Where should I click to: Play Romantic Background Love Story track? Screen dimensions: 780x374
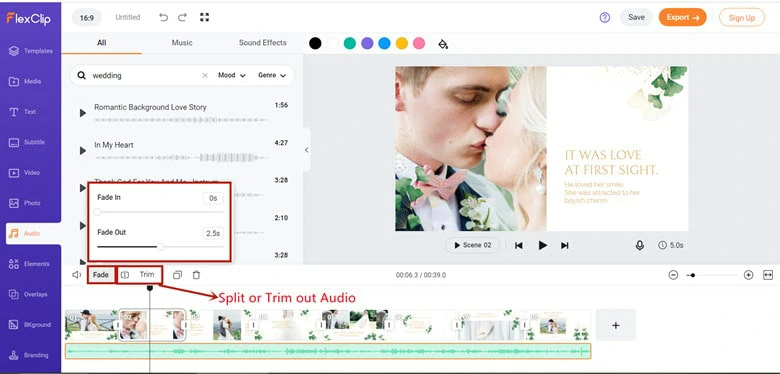pos(83,113)
